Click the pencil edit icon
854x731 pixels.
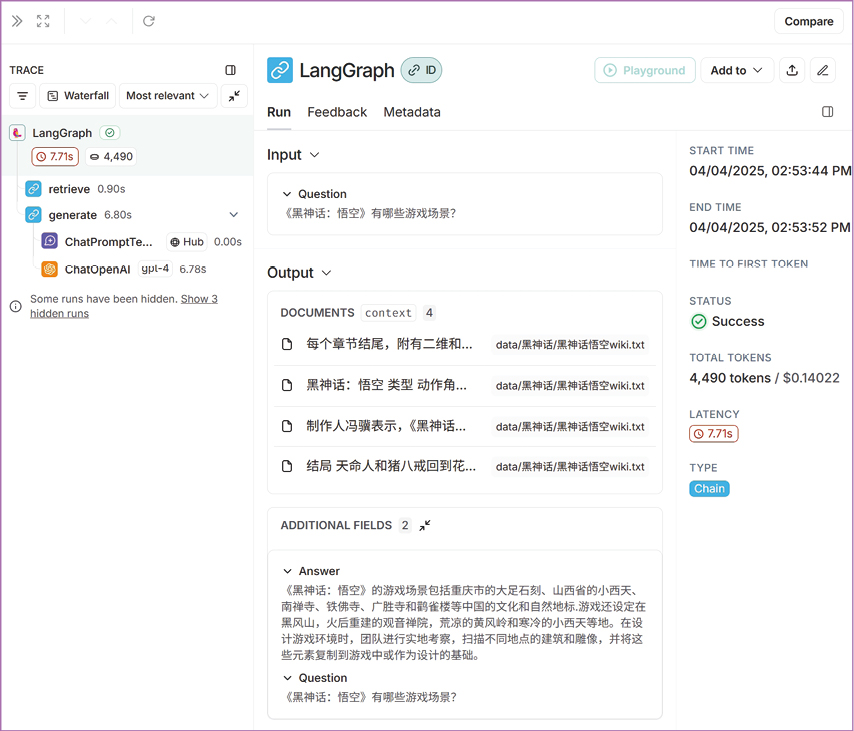tap(823, 70)
